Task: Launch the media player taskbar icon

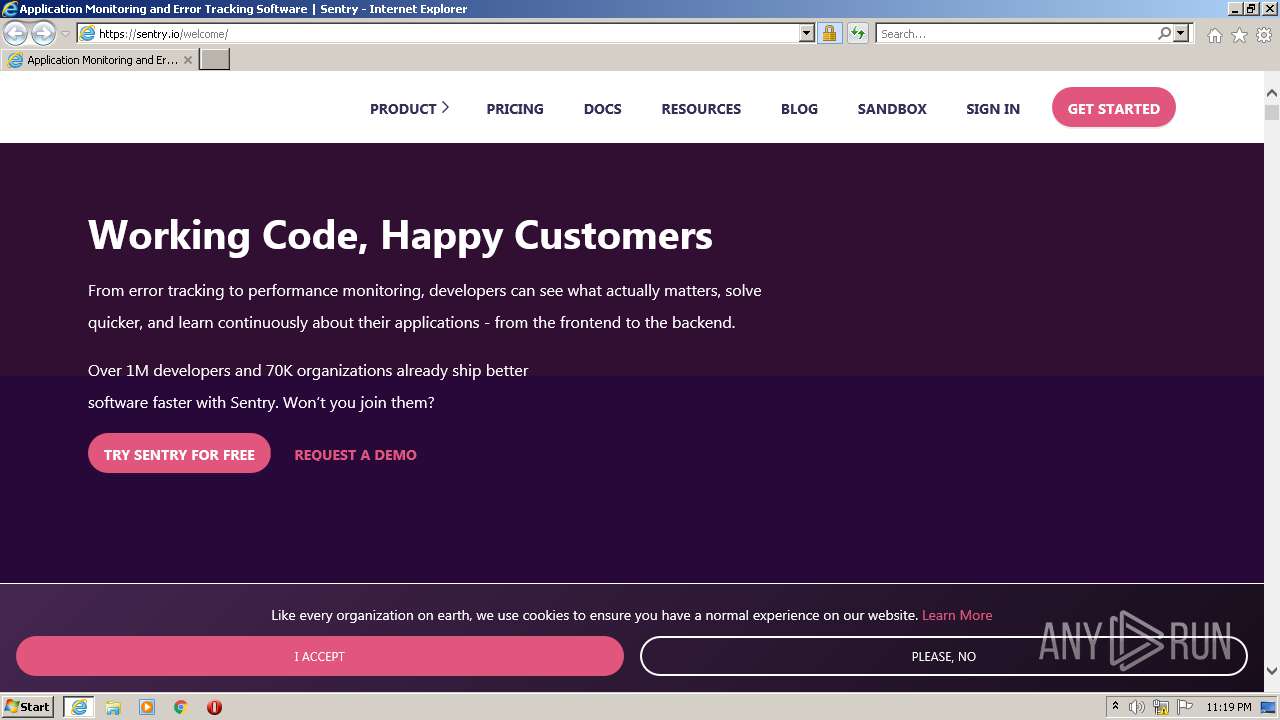Action: point(147,707)
